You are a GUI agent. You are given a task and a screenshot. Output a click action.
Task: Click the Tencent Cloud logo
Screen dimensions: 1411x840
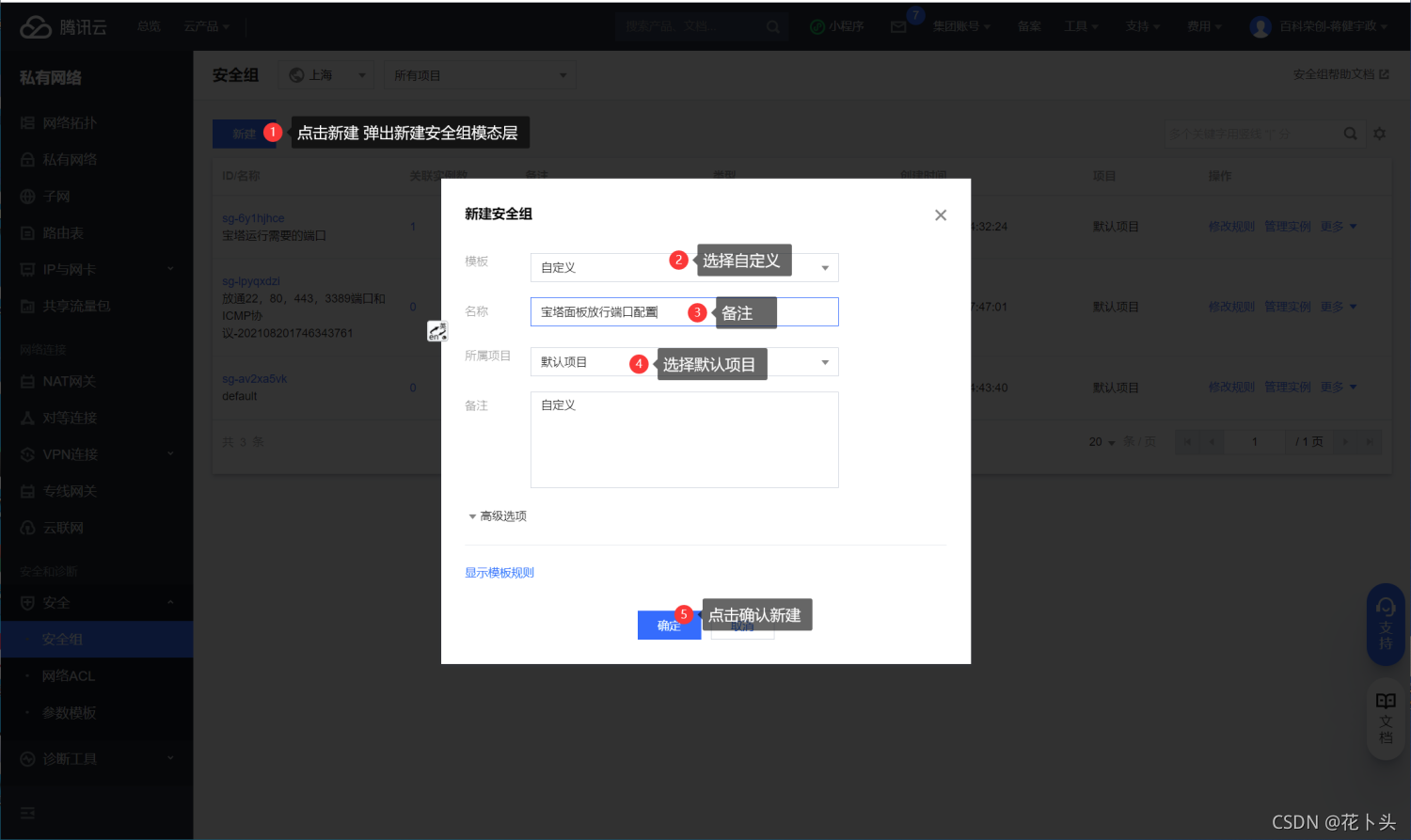coord(63,27)
